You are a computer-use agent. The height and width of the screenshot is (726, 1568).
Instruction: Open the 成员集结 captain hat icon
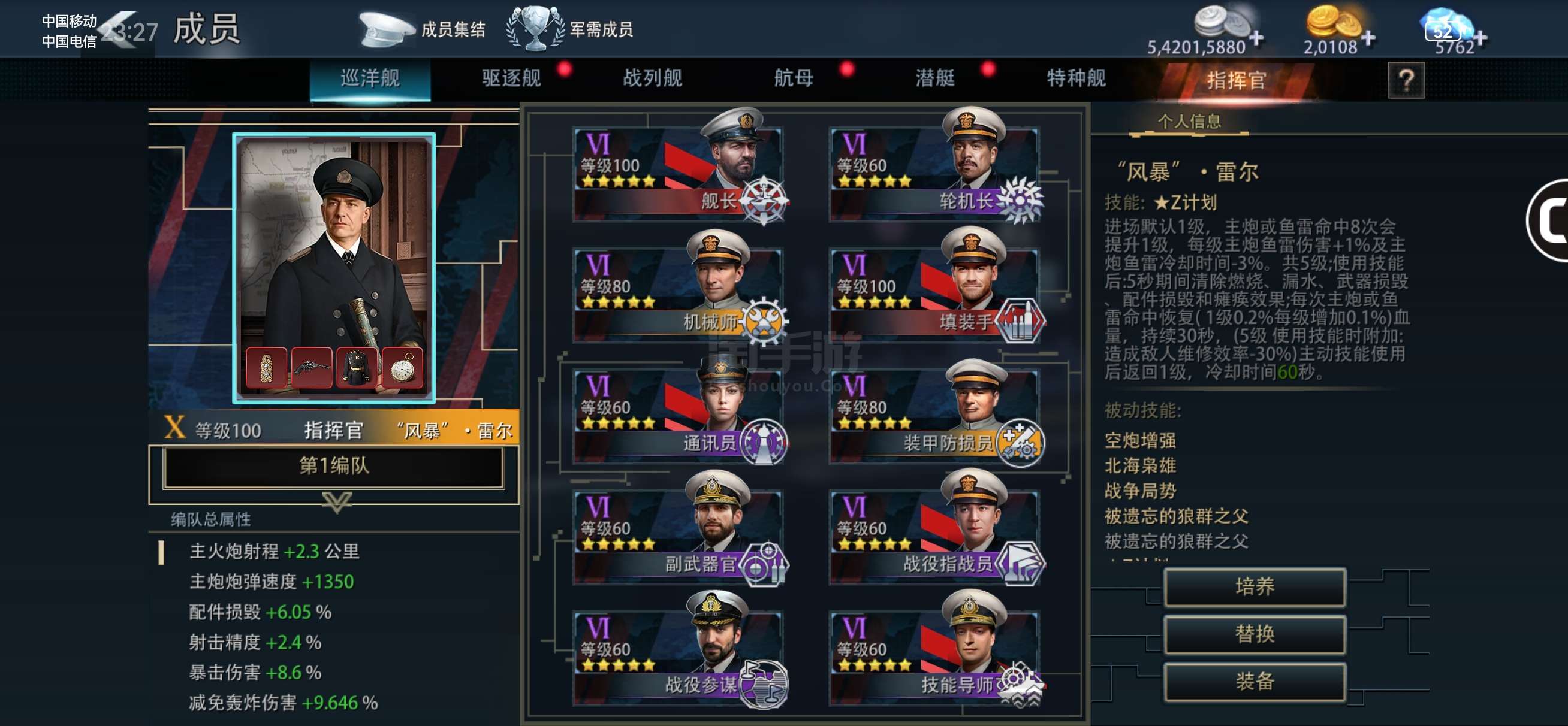pos(386,29)
